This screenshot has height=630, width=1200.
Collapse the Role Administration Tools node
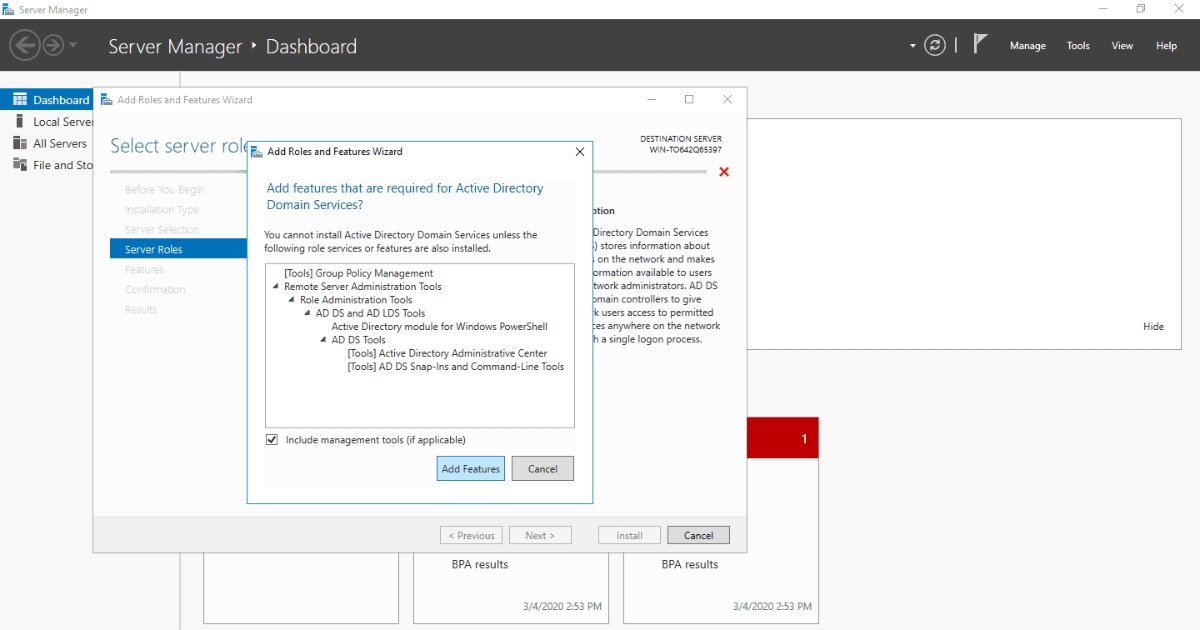coord(291,300)
